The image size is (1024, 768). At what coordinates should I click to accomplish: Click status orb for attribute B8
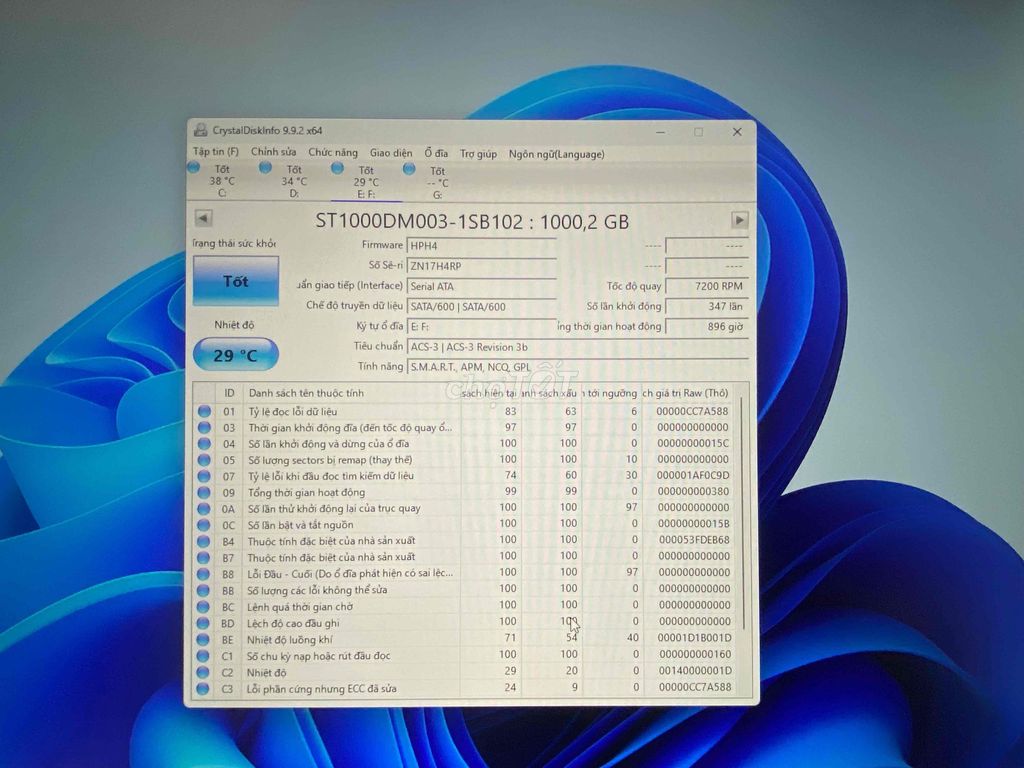coord(203,574)
